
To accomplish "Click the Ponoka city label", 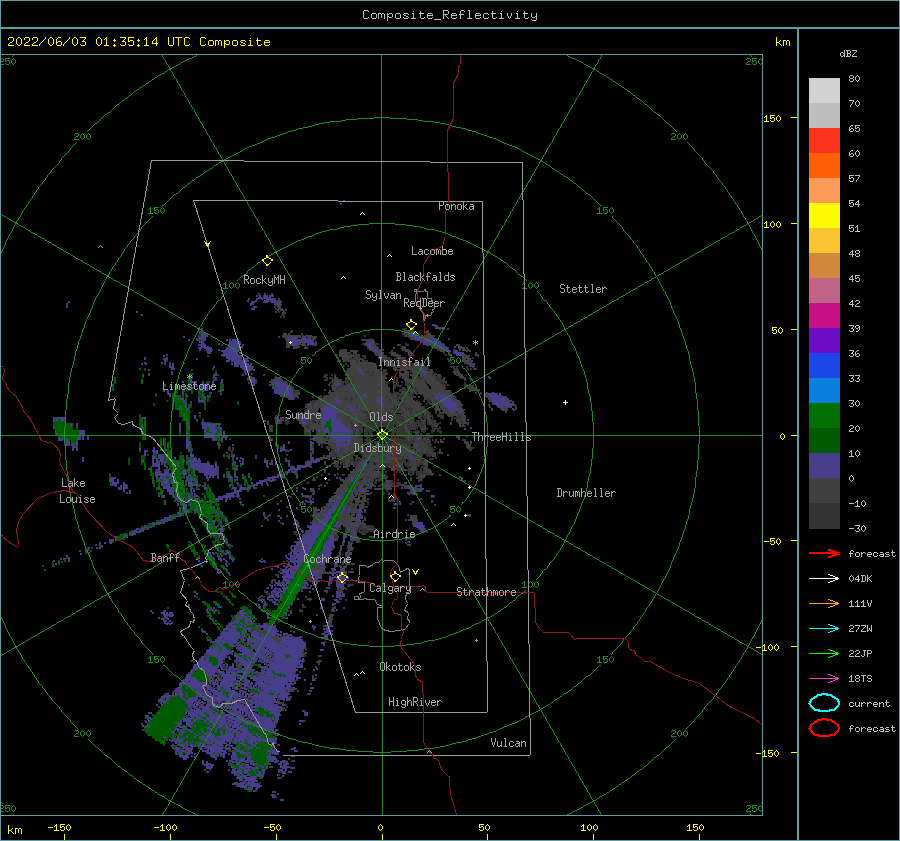I will (456, 206).
